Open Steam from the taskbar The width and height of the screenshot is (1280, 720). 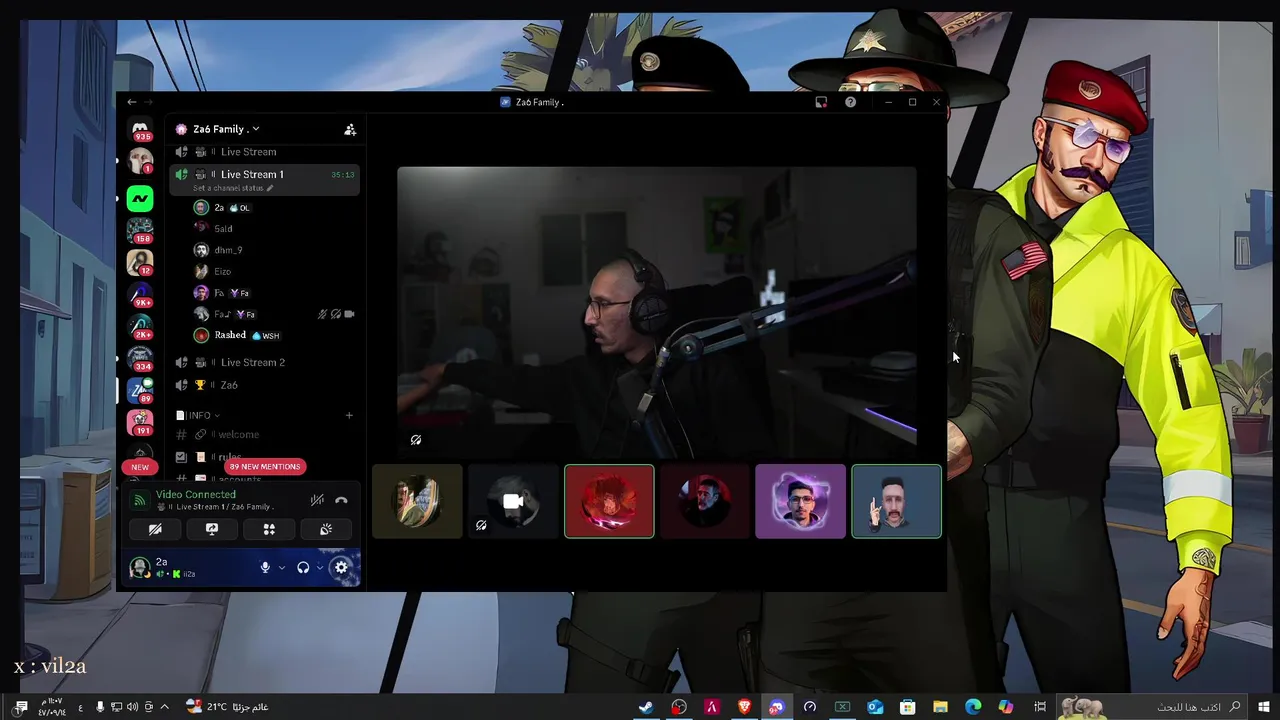(x=646, y=707)
